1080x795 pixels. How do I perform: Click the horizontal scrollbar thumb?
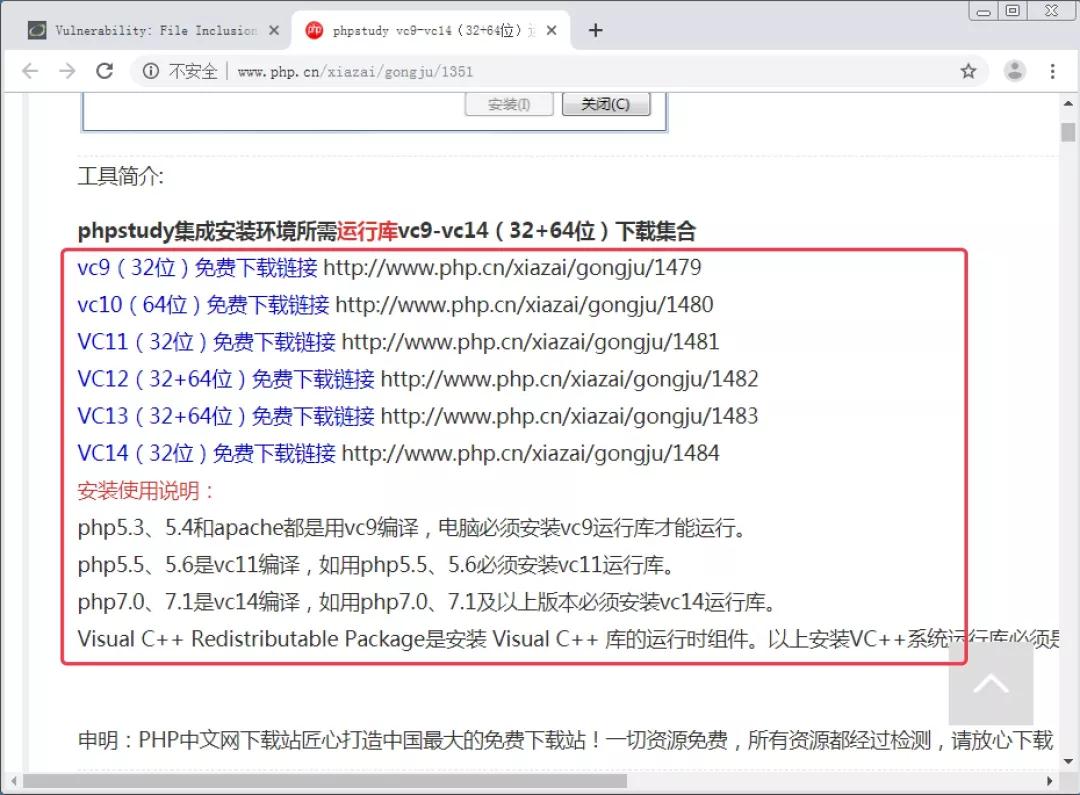click(325, 781)
